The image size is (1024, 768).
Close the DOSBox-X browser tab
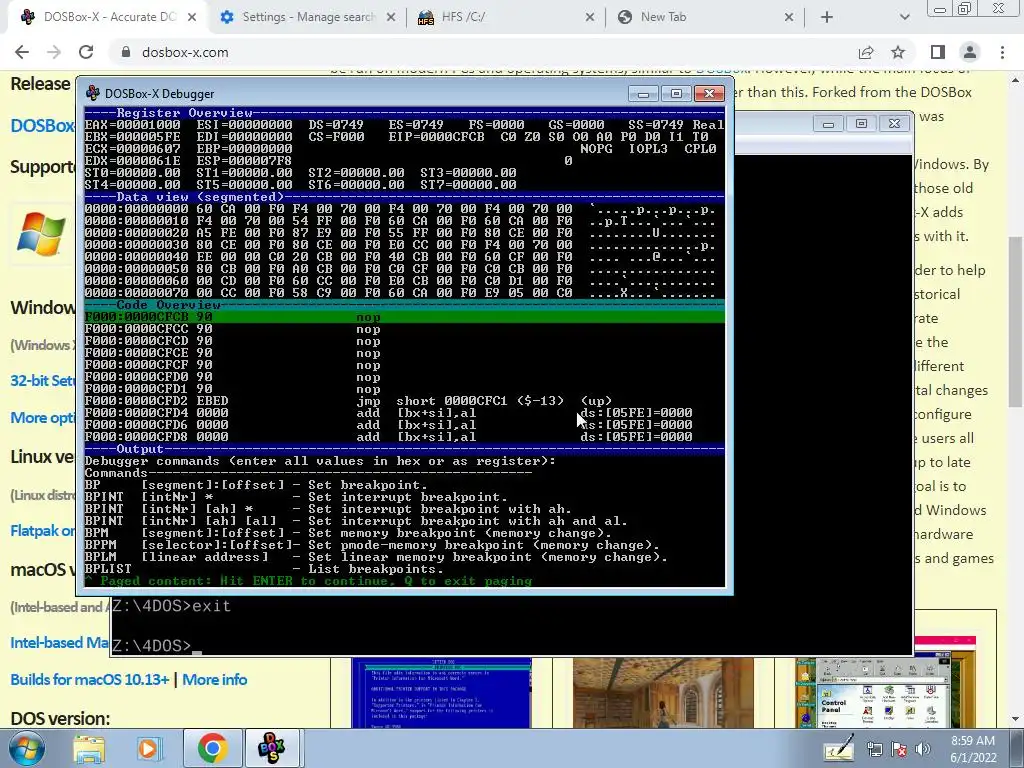(x=192, y=17)
